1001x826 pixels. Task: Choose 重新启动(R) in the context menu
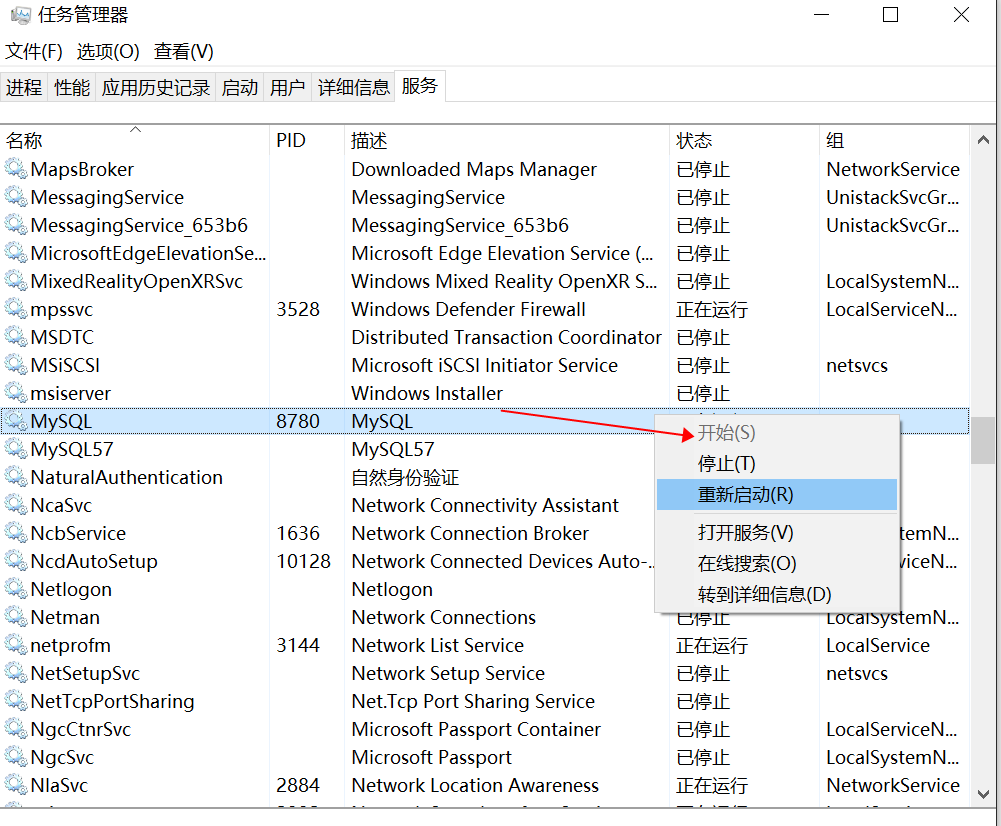pyautogui.click(x=745, y=494)
